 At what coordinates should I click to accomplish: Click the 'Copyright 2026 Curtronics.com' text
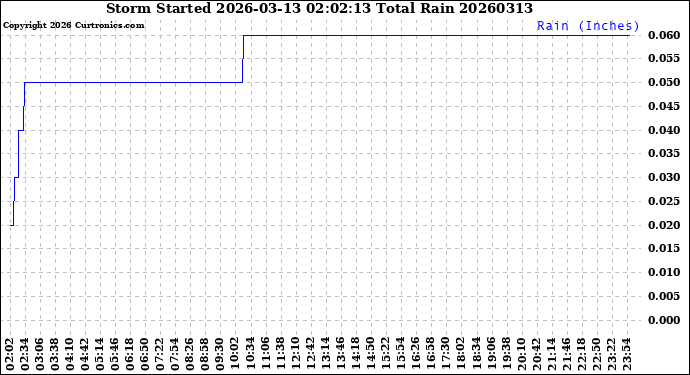click(73, 25)
